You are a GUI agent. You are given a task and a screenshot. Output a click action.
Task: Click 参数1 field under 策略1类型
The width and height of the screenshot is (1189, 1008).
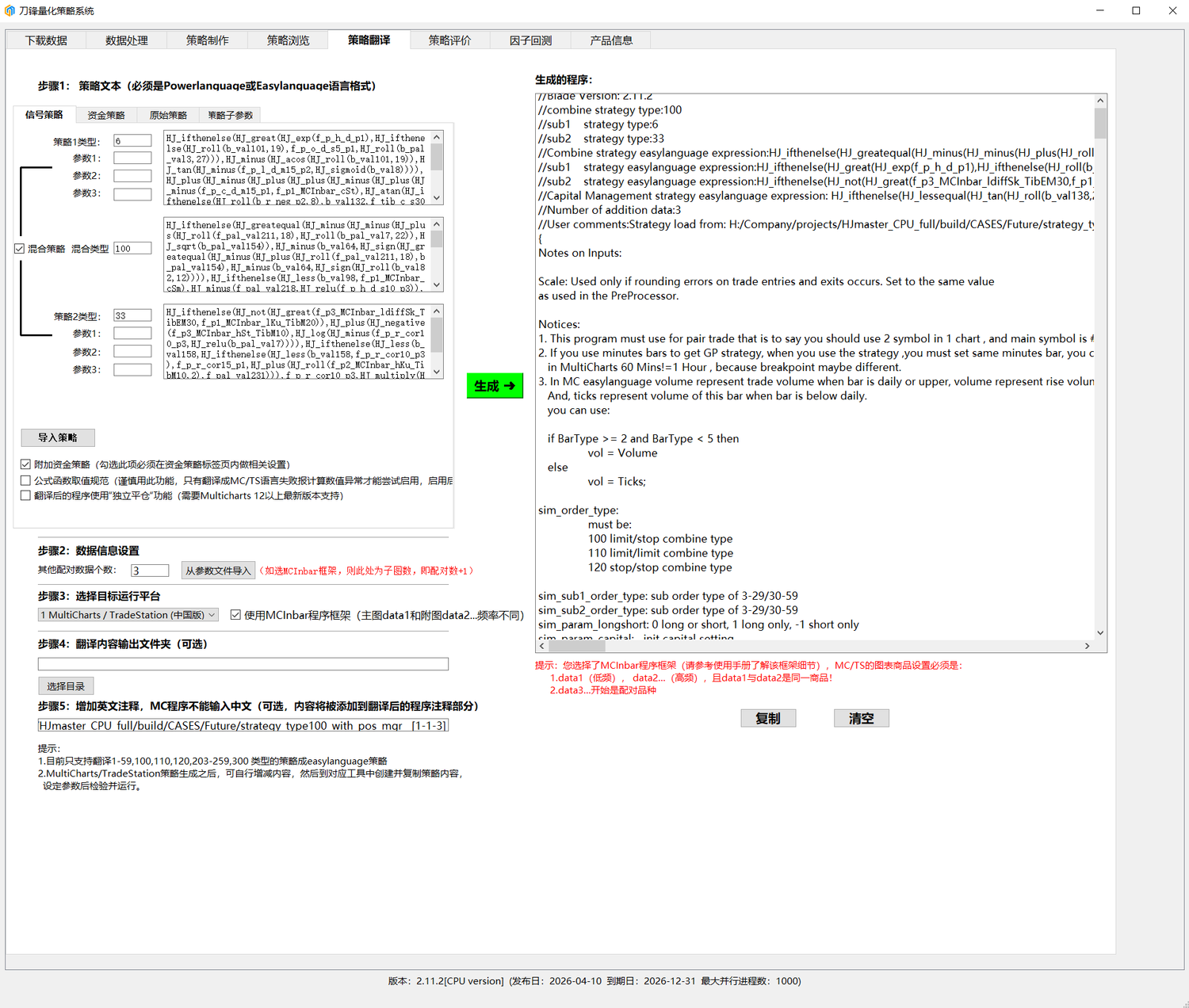tap(132, 158)
